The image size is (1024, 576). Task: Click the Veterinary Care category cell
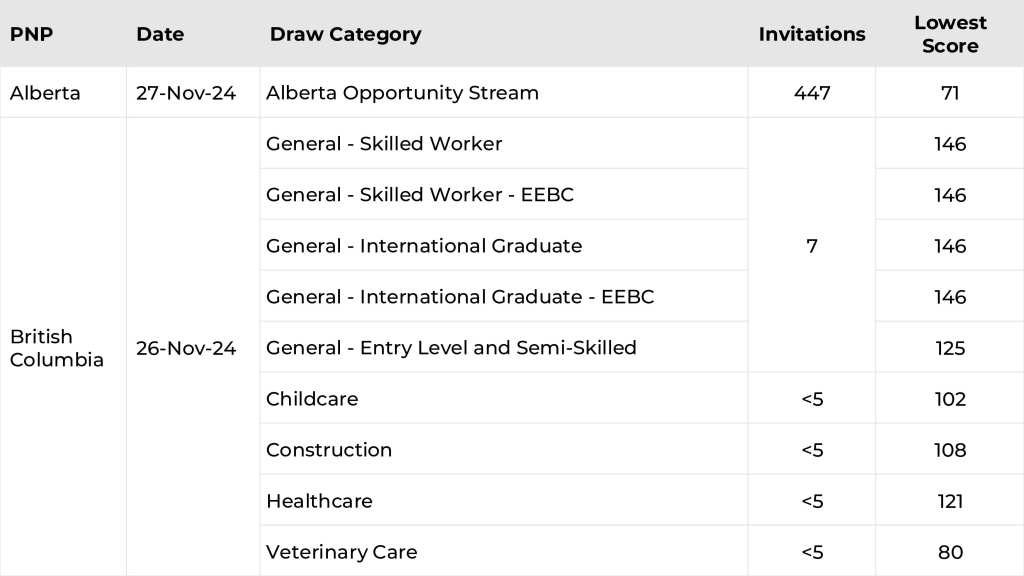pyautogui.click(x=341, y=552)
